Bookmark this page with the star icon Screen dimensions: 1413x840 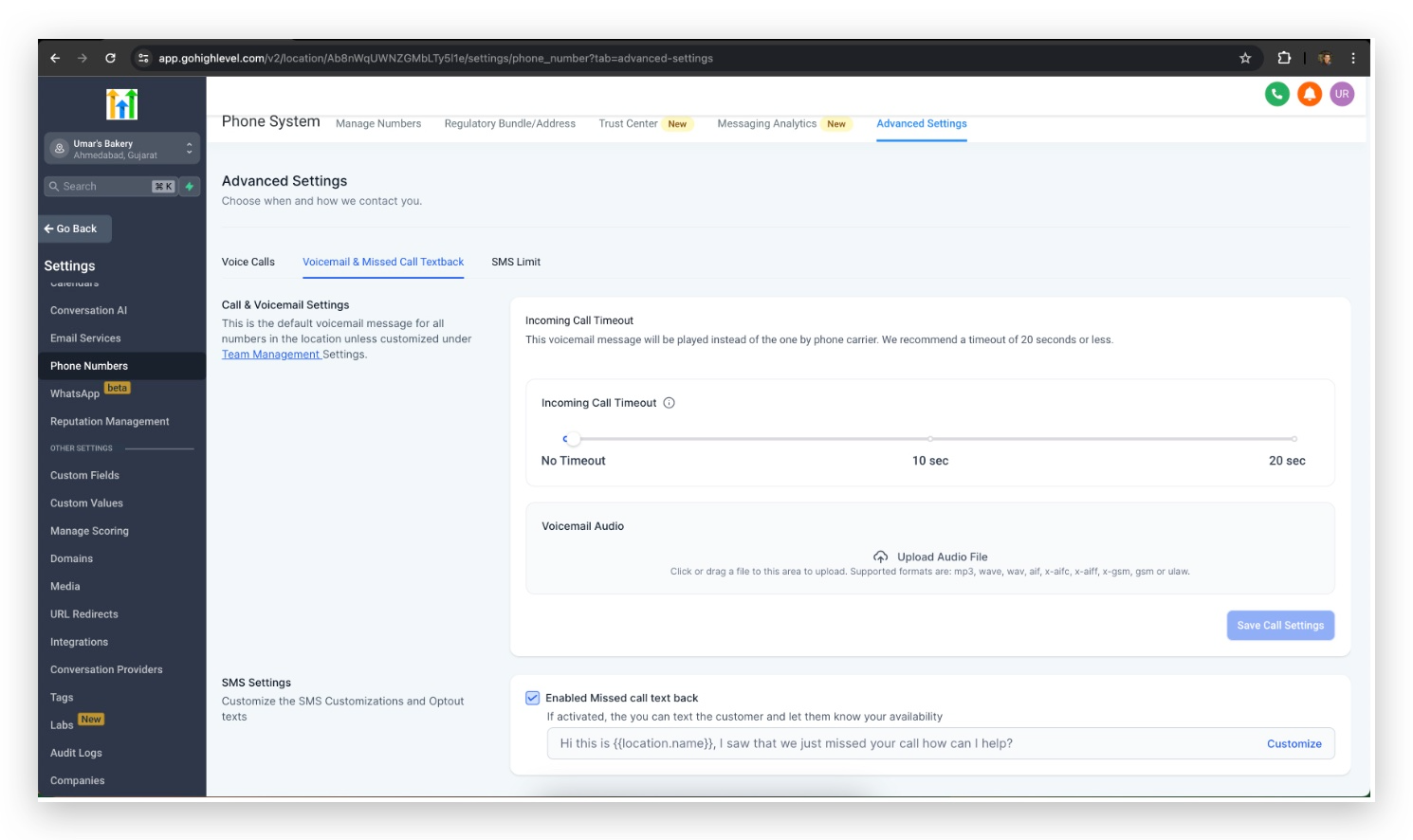click(x=1245, y=58)
